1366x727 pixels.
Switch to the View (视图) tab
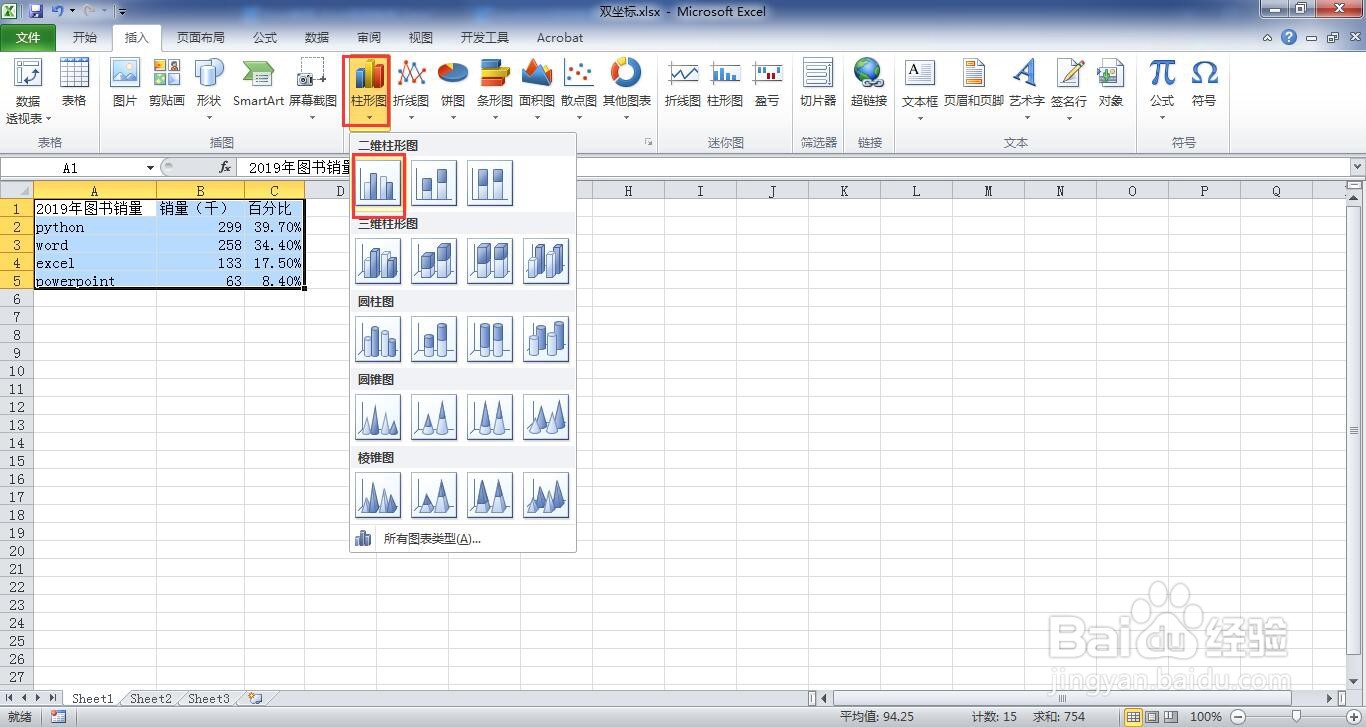(421, 37)
